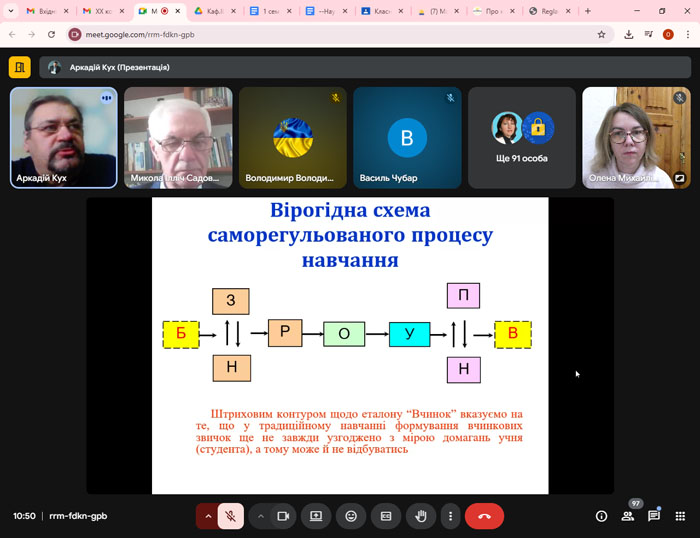
Task: Expand video settings arrow beside camera
Action: 261,516
